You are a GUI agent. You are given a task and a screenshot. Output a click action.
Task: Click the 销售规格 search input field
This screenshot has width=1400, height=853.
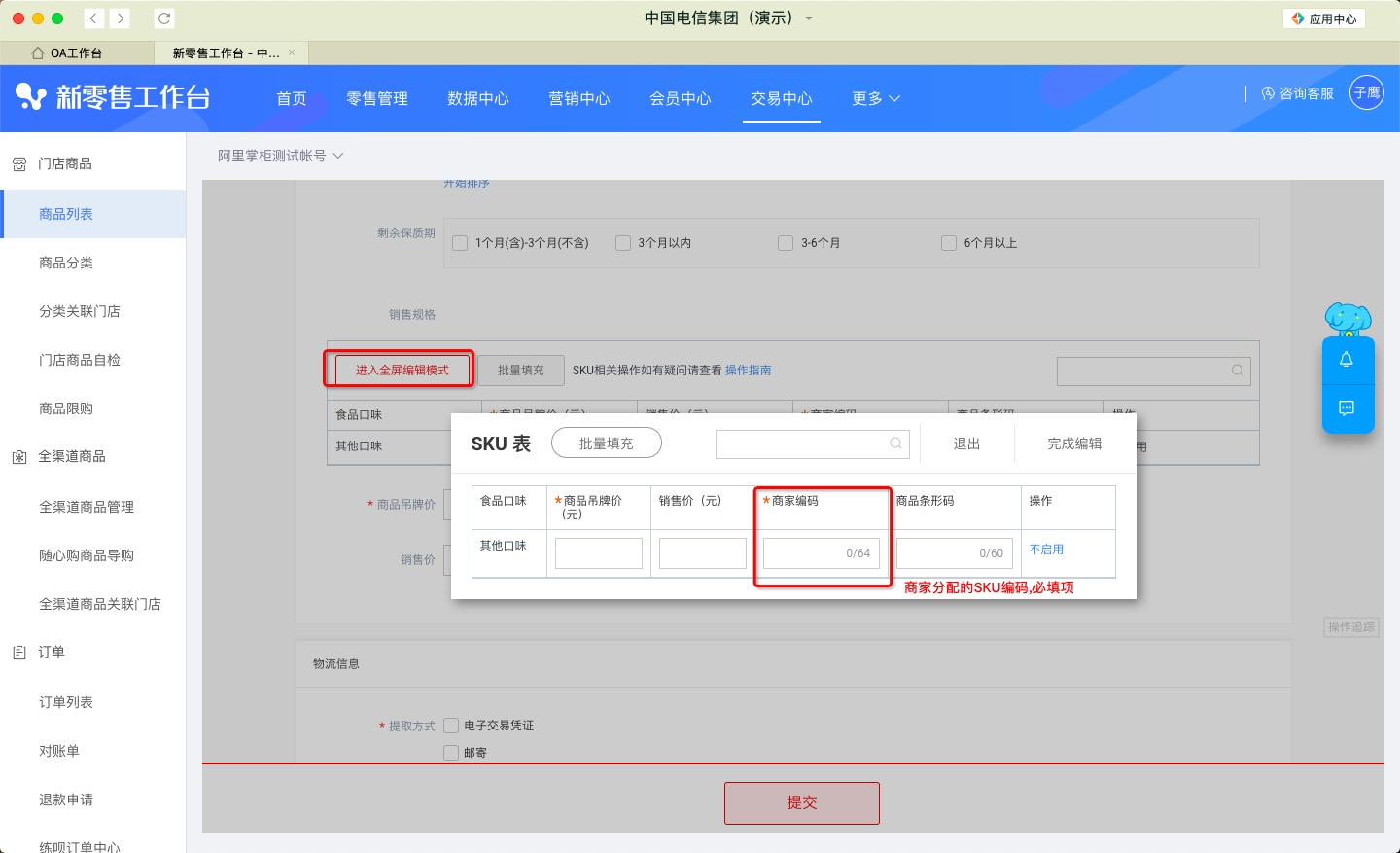click(1154, 371)
